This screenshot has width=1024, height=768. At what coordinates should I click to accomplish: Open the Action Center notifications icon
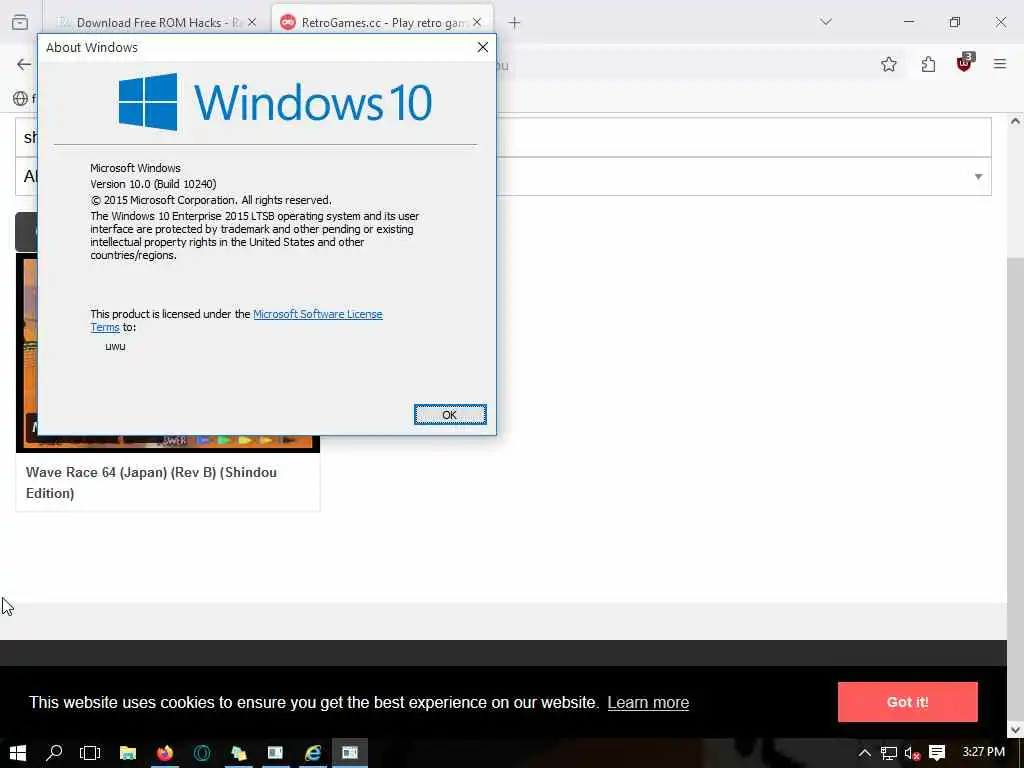tap(937, 753)
